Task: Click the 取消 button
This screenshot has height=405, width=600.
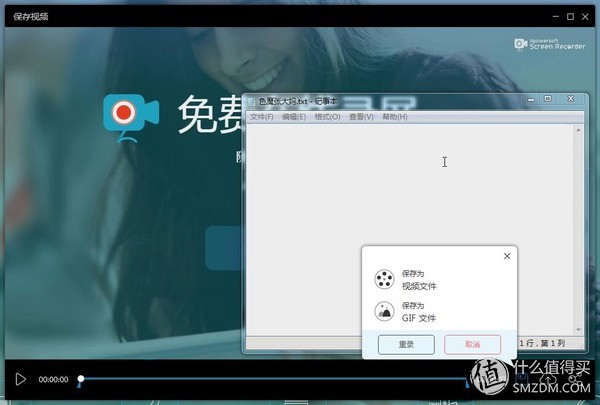Action: [473, 345]
